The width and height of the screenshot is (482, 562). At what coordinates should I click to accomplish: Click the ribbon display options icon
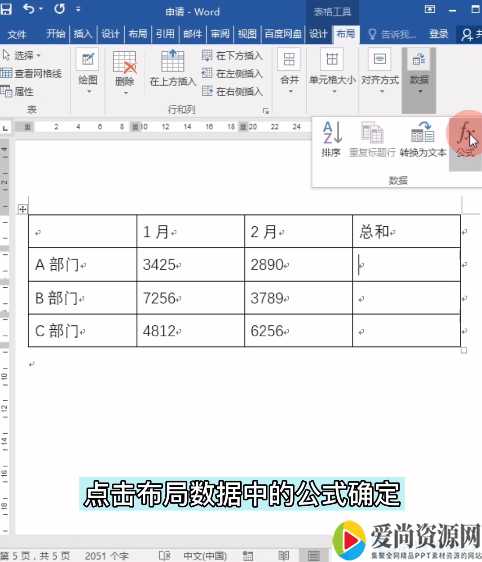click(430, 9)
